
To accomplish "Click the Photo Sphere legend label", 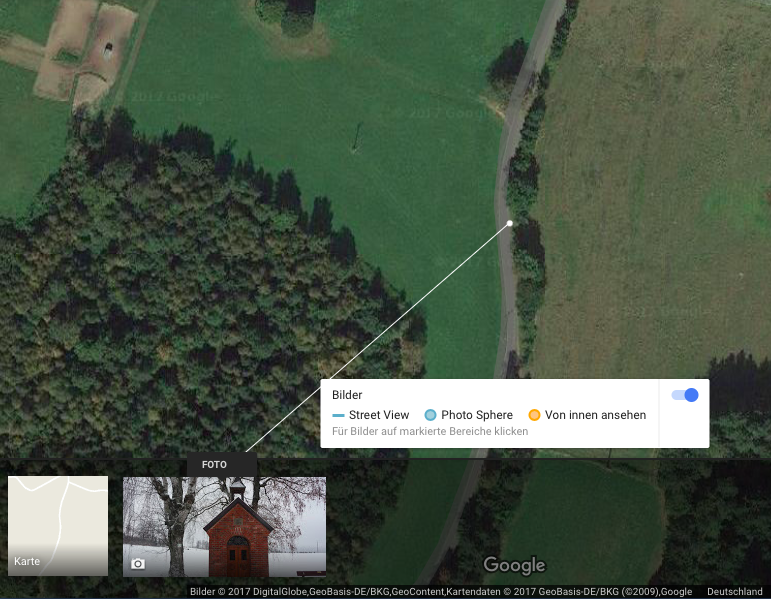I will point(476,415).
